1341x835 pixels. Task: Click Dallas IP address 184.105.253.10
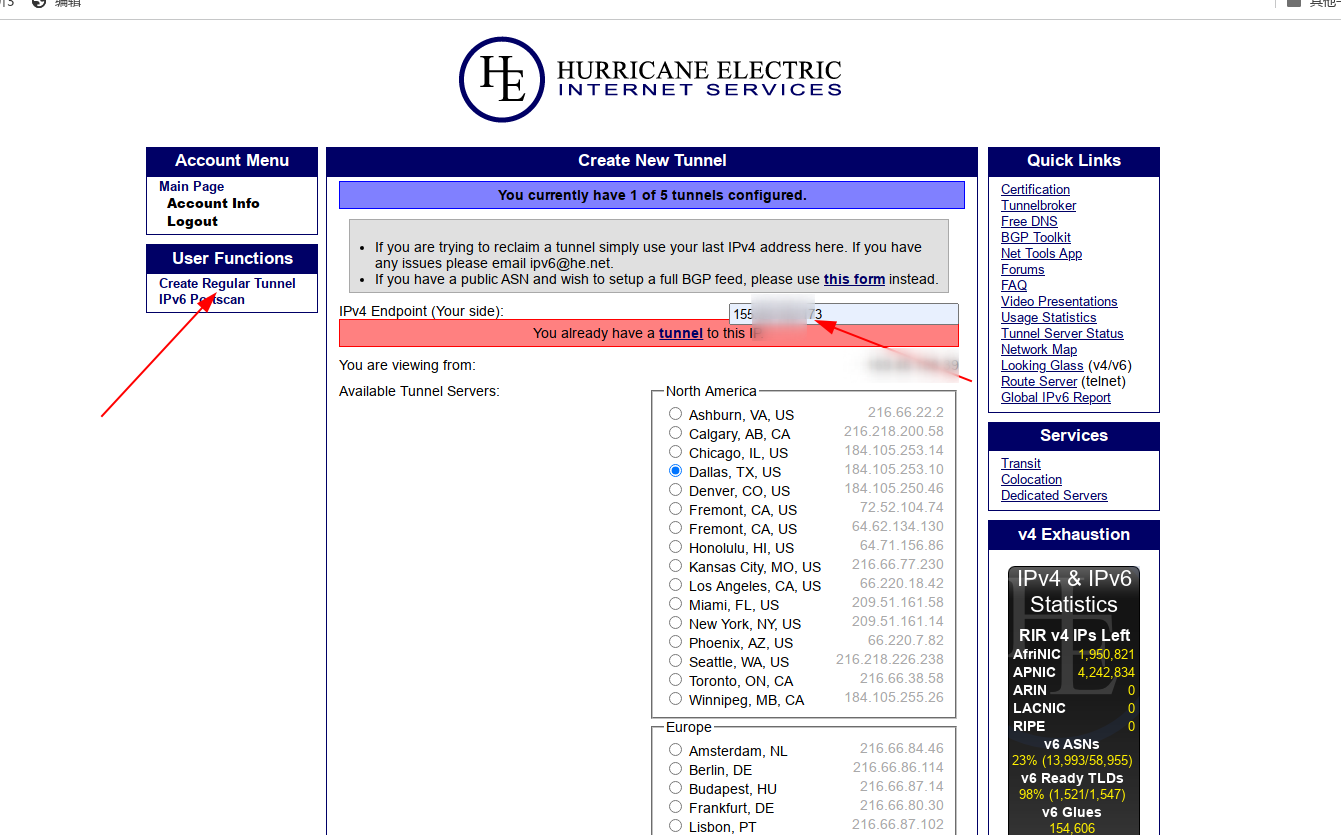[894, 470]
